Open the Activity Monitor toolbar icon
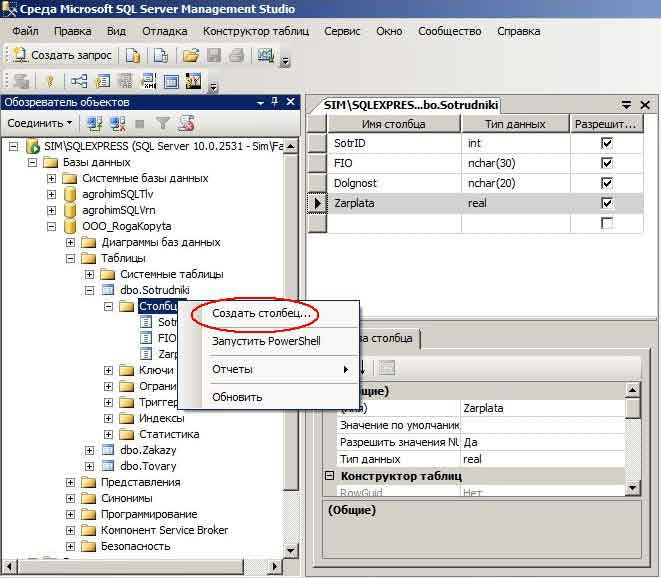Viewport: 661px width, 578px height. point(266,56)
